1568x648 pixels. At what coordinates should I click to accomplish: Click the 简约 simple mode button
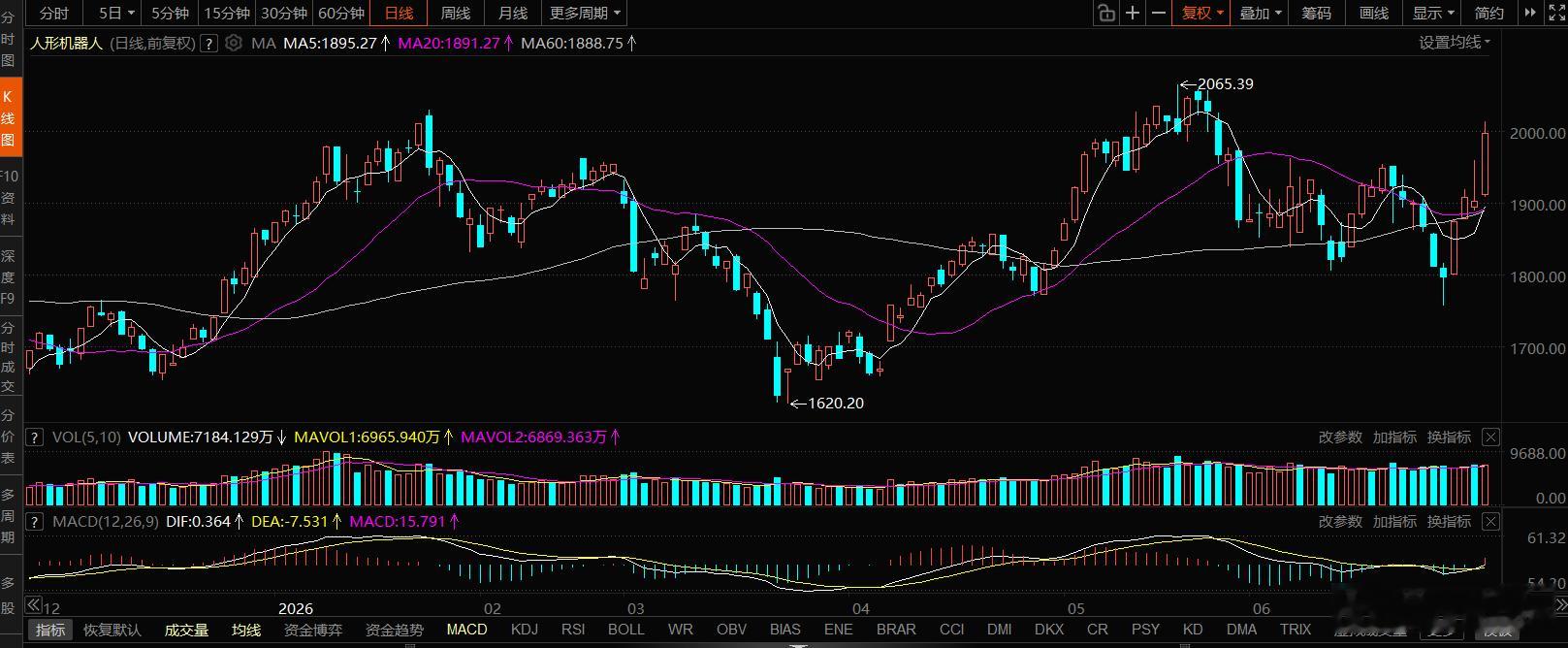(1489, 13)
